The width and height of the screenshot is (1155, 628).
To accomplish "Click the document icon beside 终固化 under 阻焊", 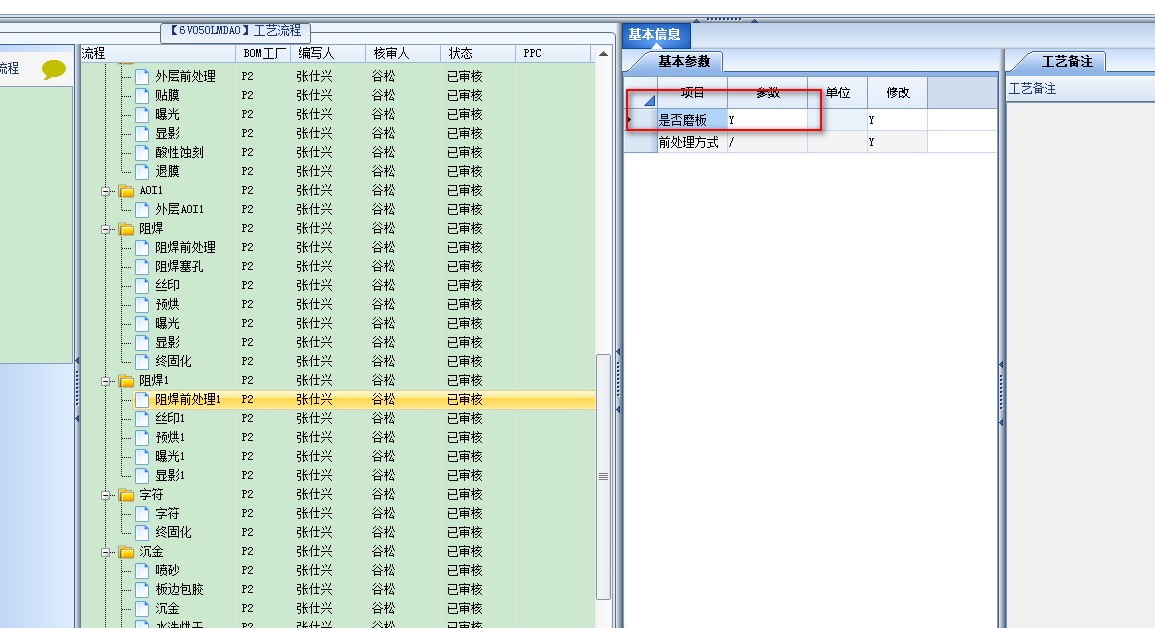I will pyautogui.click(x=143, y=361).
